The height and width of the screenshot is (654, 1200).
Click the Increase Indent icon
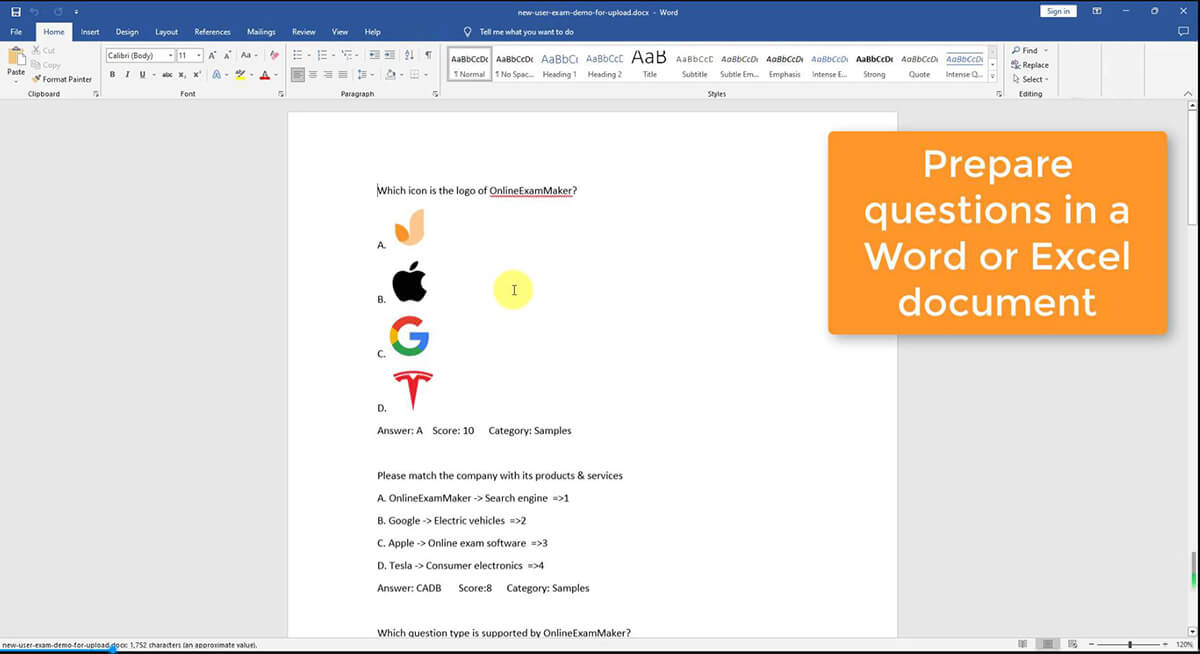tap(388, 55)
